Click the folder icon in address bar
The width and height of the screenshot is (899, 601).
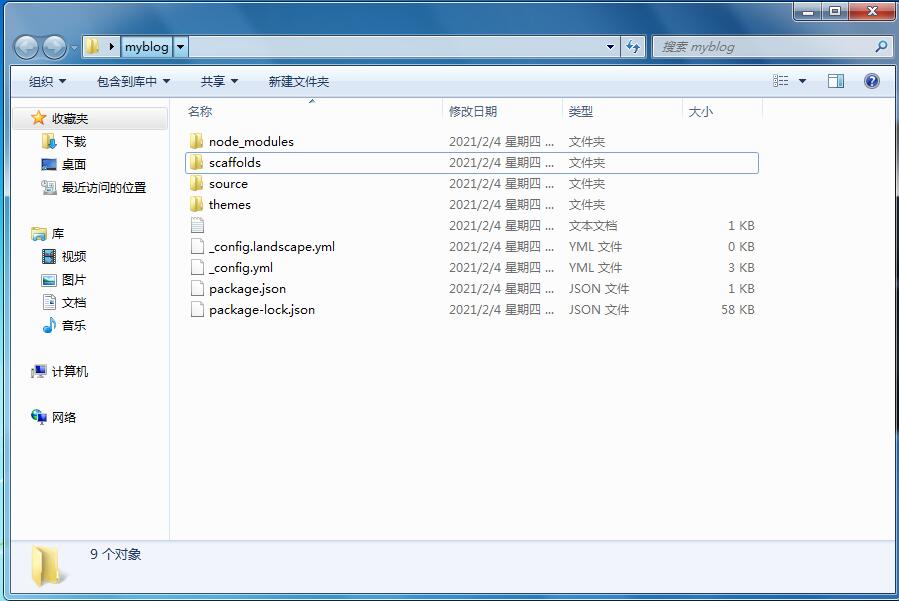(x=93, y=46)
